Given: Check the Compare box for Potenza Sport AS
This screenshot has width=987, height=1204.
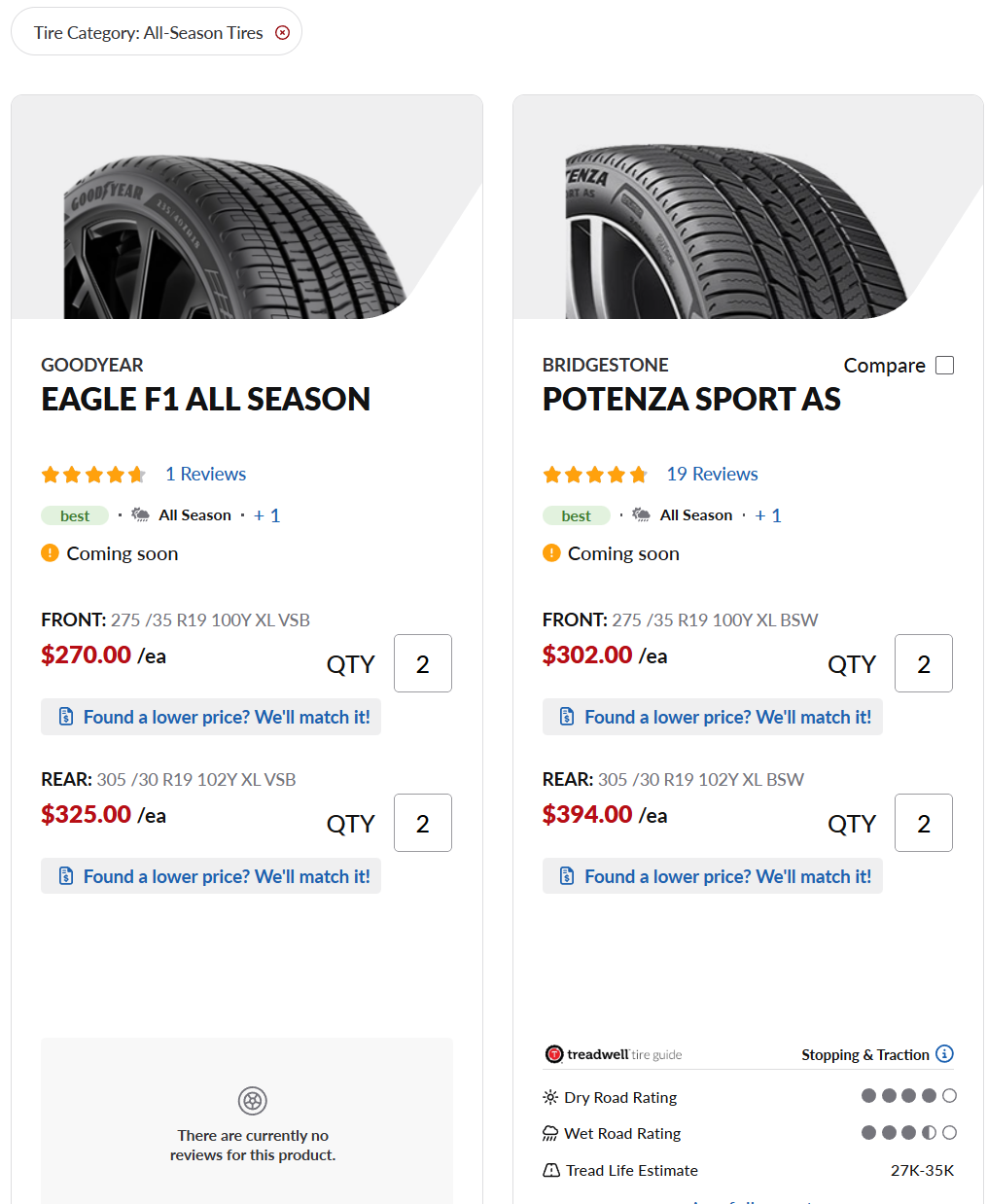Looking at the screenshot, I should pos(944,366).
